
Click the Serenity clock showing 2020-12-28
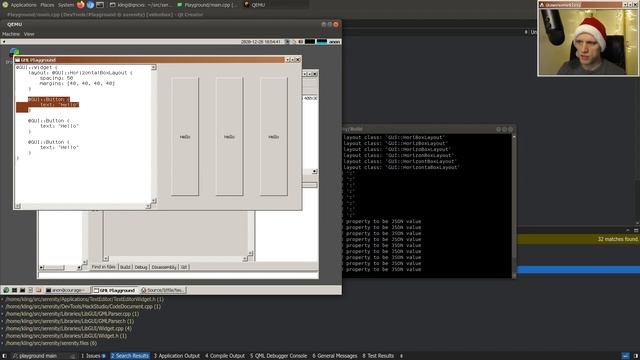[261, 42]
